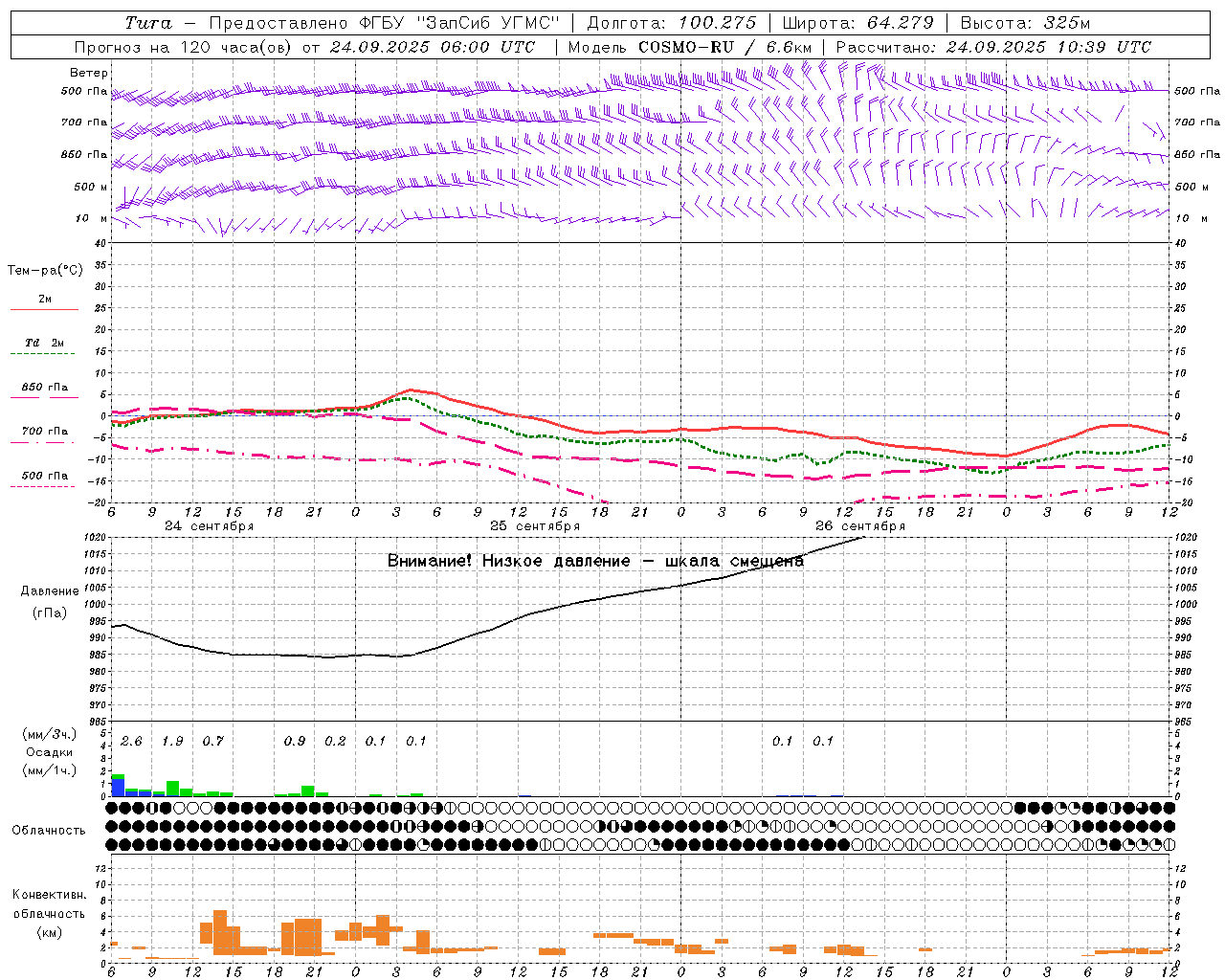Click the "Широта: 64.279" field
This screenshot has height=980, width=1225.
857,23
